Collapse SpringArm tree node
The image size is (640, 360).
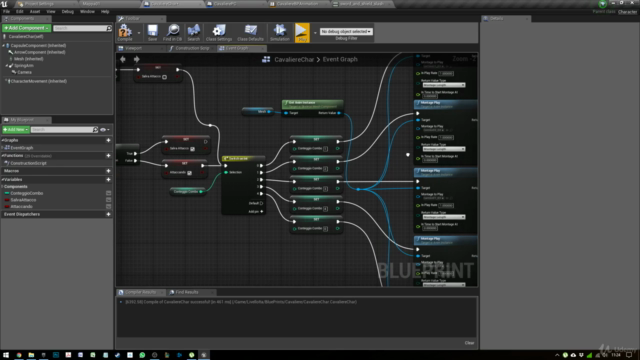pos(7,66)
